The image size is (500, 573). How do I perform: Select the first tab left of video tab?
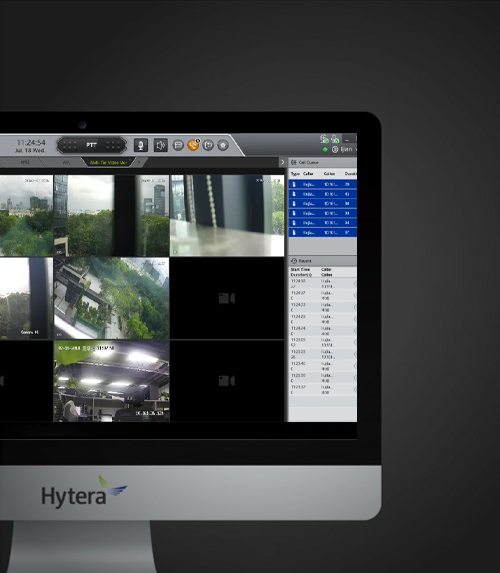coord(66,162)
